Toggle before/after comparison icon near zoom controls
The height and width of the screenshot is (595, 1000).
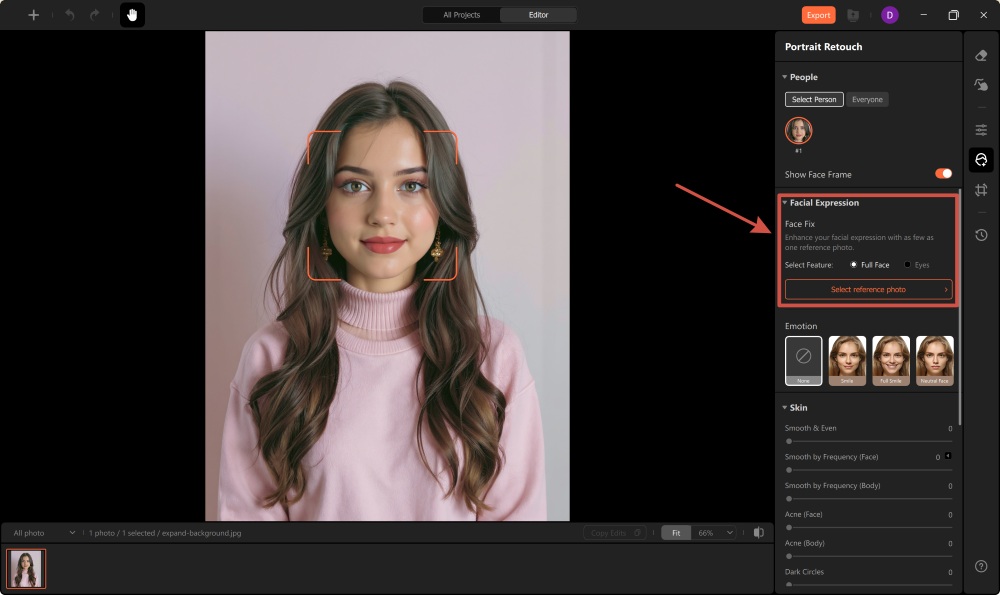758,532
